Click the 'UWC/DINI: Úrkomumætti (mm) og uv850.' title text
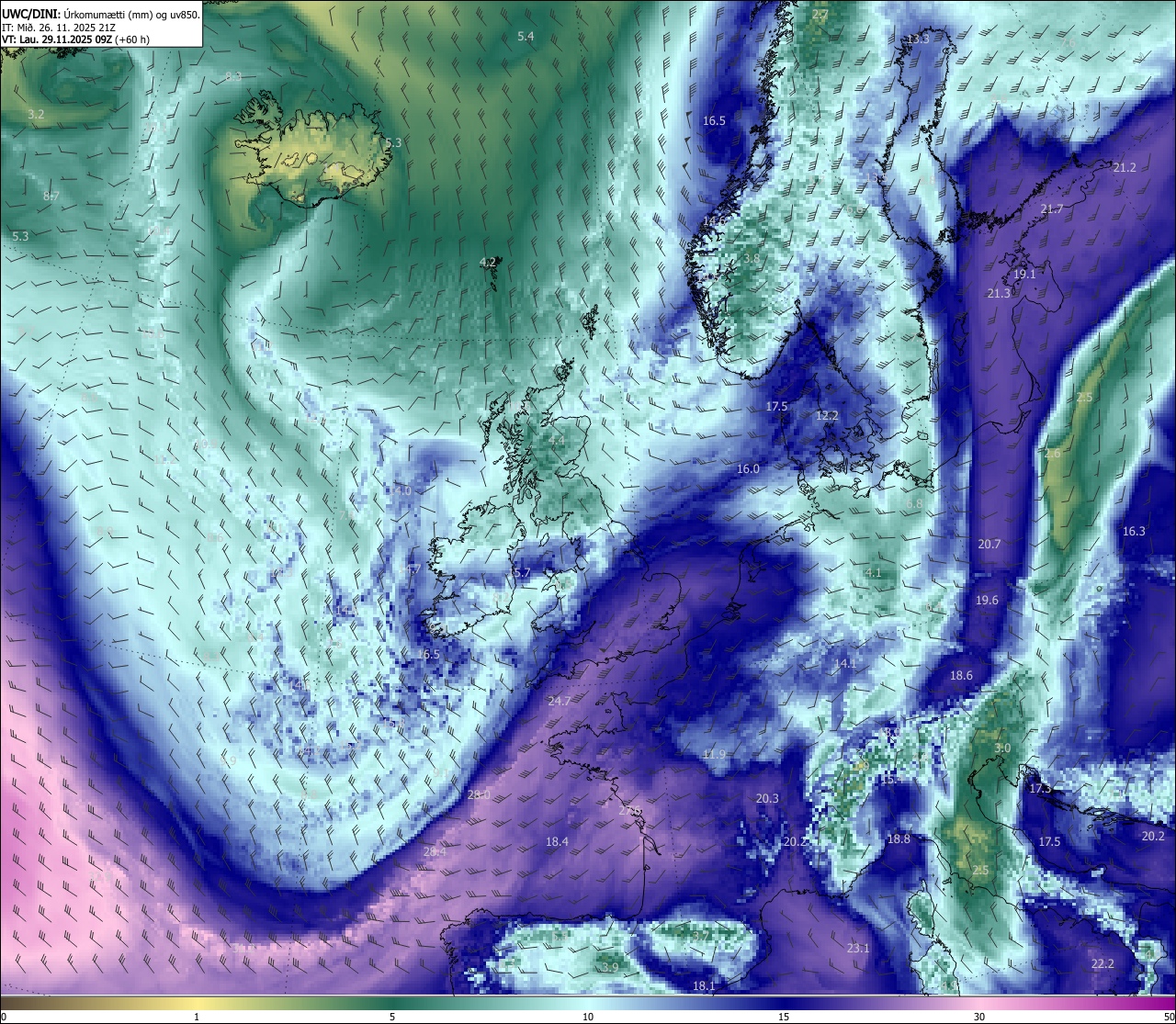 (101, 14)
